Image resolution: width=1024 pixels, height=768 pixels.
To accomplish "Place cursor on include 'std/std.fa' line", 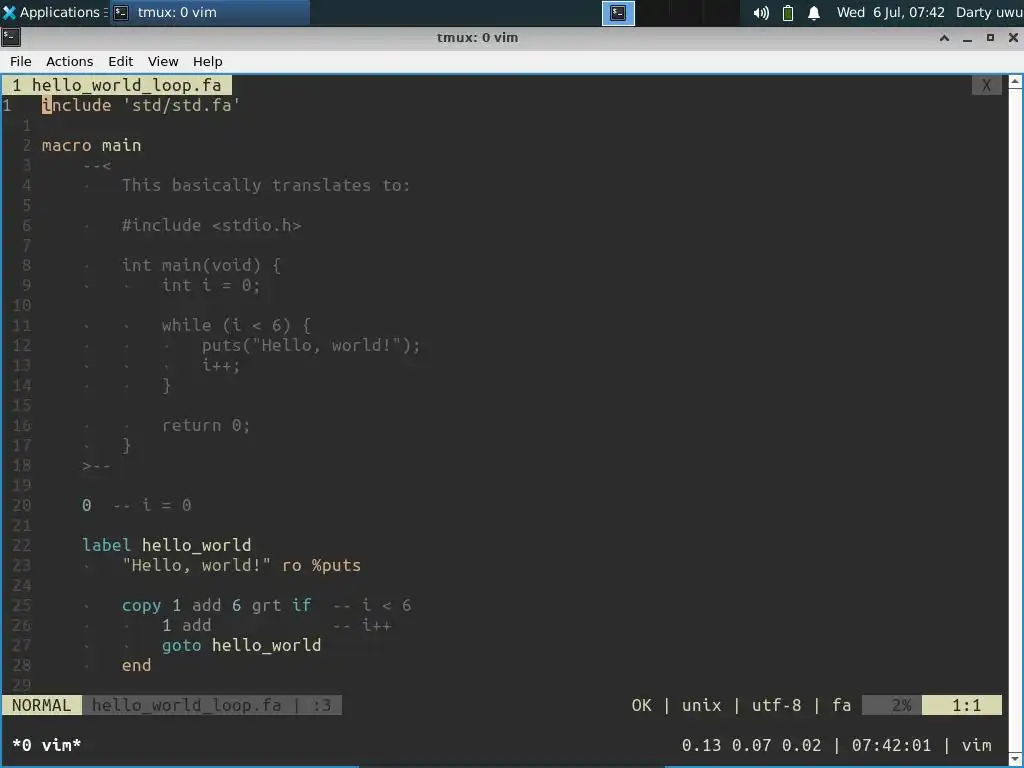I will [141, 105].
